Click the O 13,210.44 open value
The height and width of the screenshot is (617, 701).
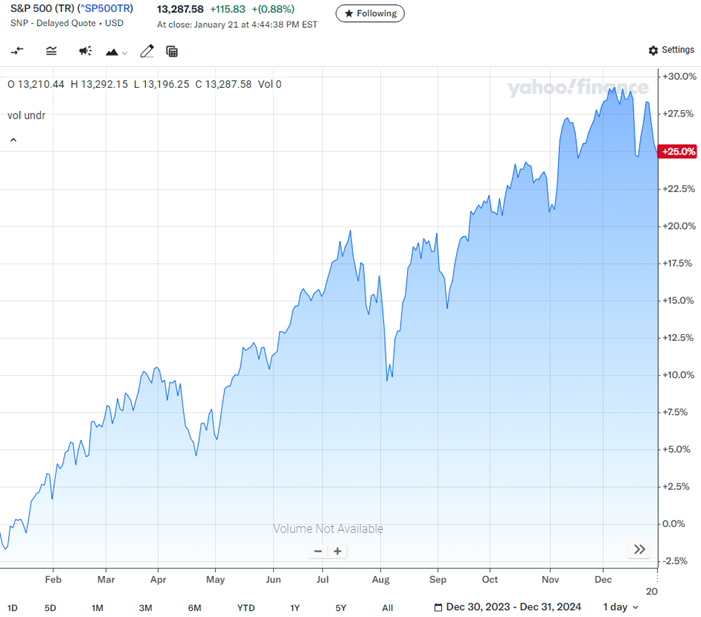[36, 84]
